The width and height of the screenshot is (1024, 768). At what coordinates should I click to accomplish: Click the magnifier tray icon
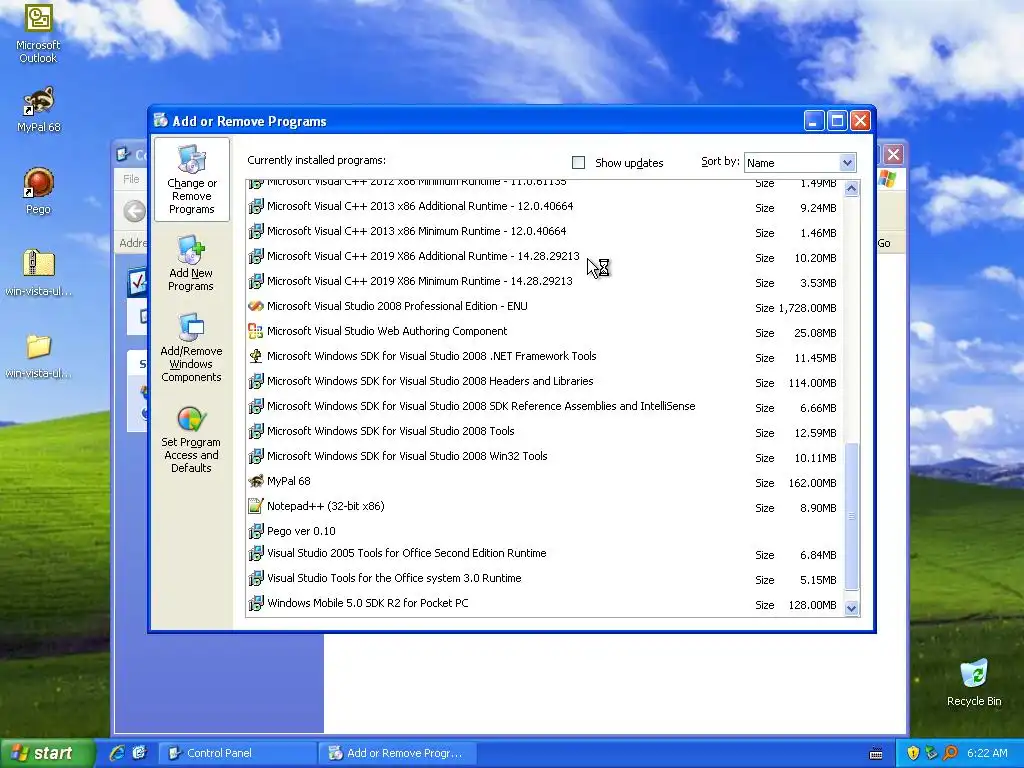tap(950, 753)
